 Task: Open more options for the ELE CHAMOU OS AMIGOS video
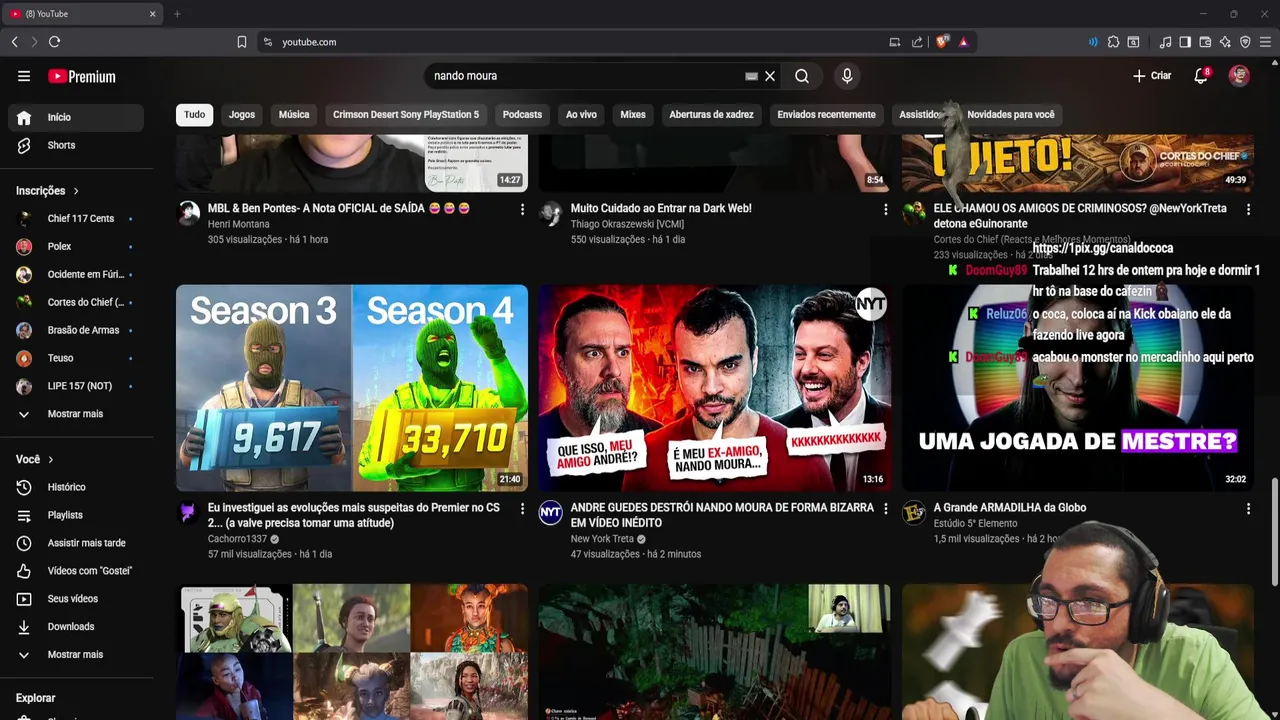point(1248,209)
